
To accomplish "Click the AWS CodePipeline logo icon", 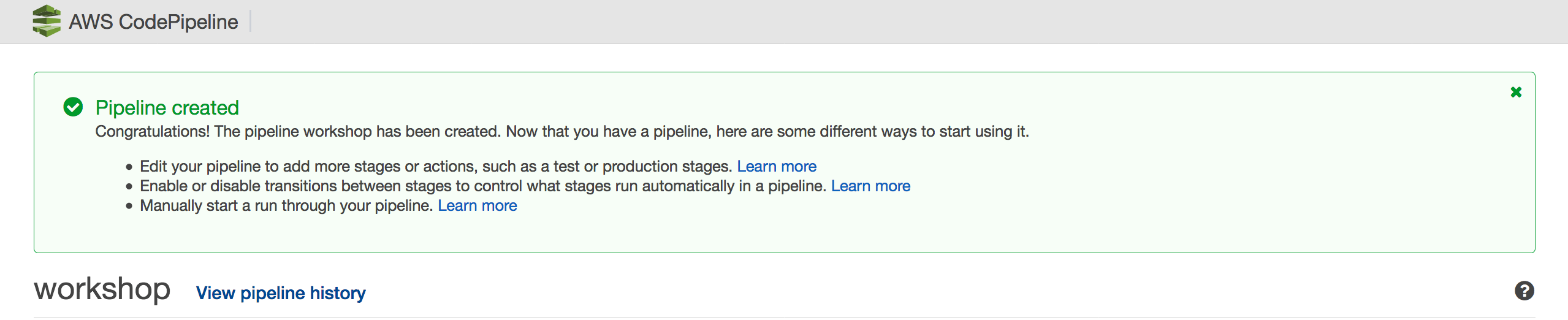I will tap(47, 21).
